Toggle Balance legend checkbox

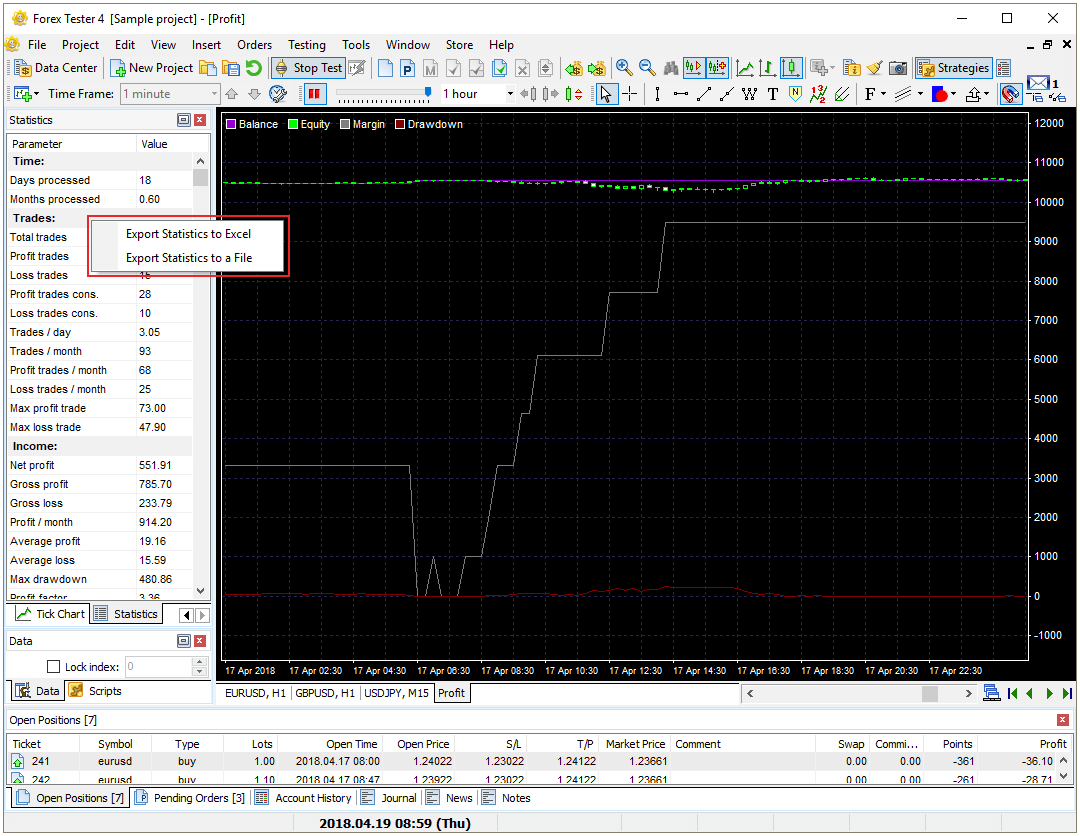tap(231, 124)
